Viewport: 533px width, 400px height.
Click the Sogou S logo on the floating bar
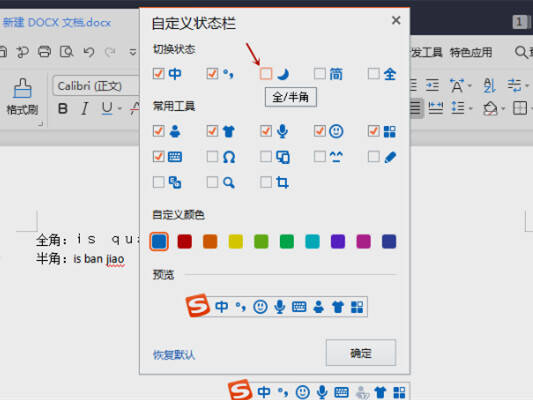(240, 390)
